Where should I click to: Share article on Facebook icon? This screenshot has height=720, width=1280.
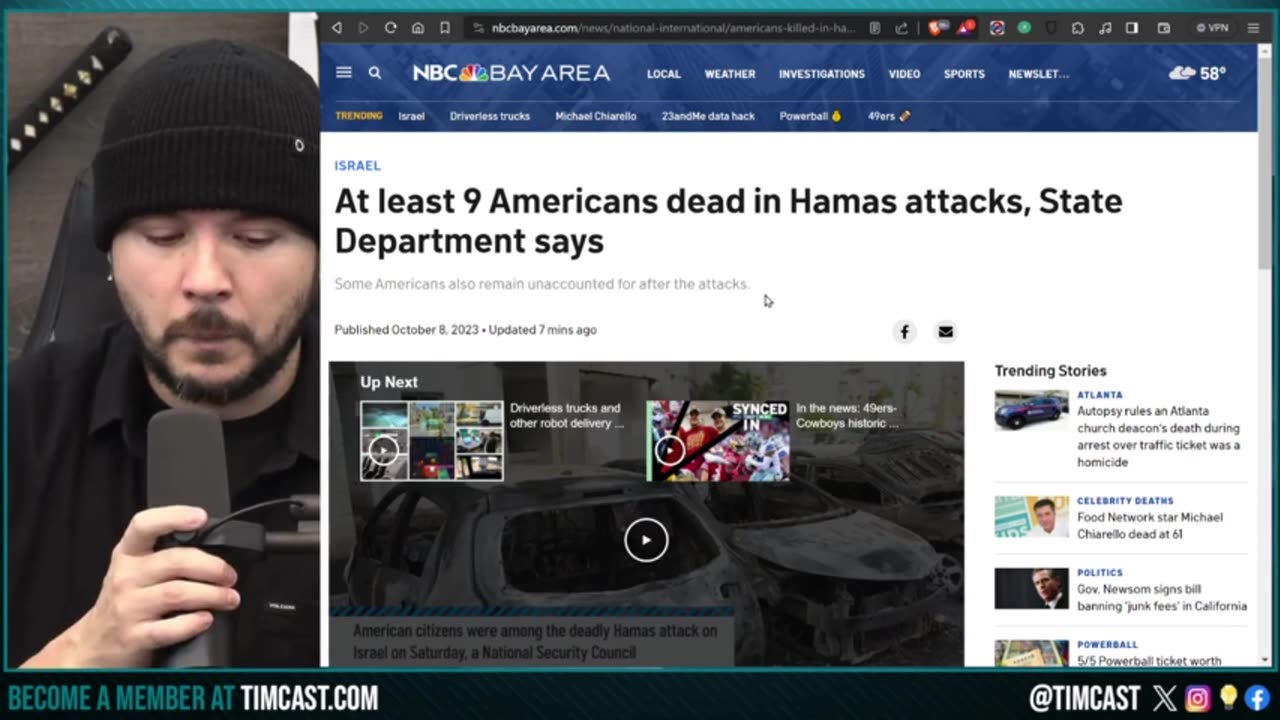pyautogui.click(x=904, y=332)
